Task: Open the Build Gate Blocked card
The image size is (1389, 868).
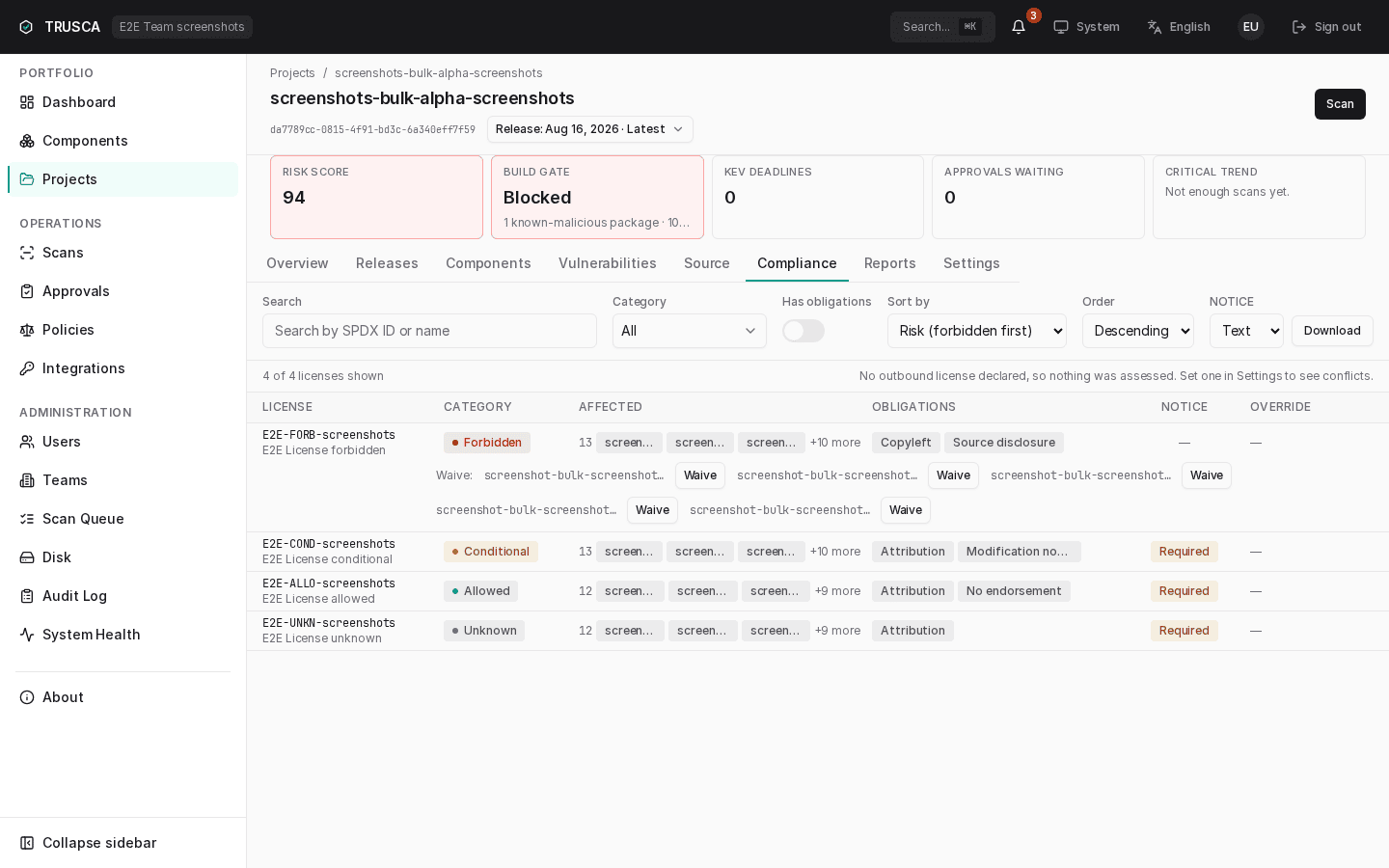Action: [597, 197]
